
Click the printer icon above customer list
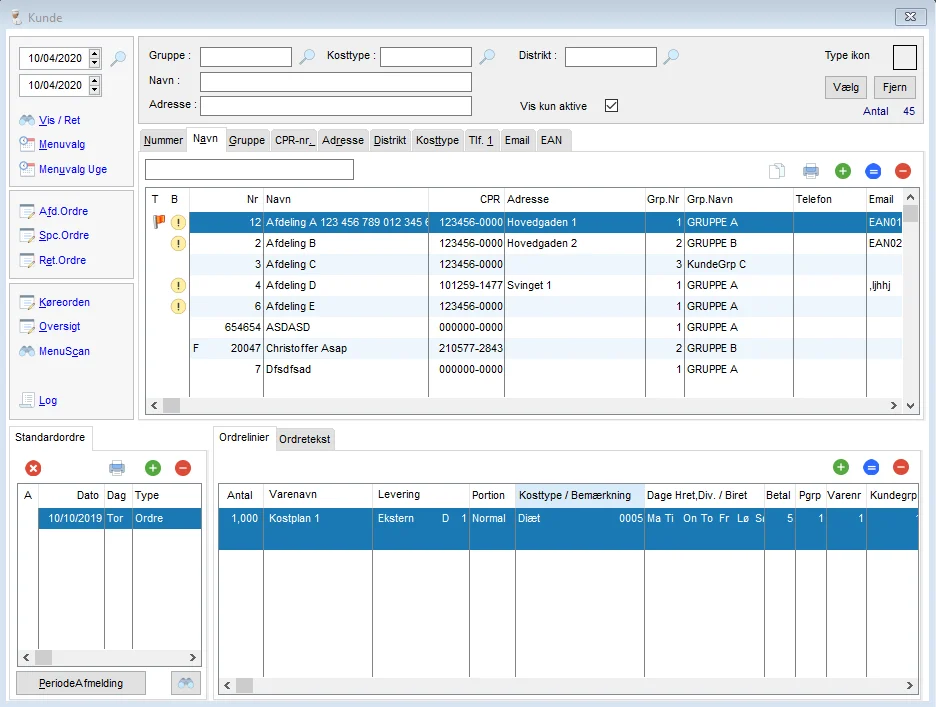pyautogui.click(x=811, y=171)
